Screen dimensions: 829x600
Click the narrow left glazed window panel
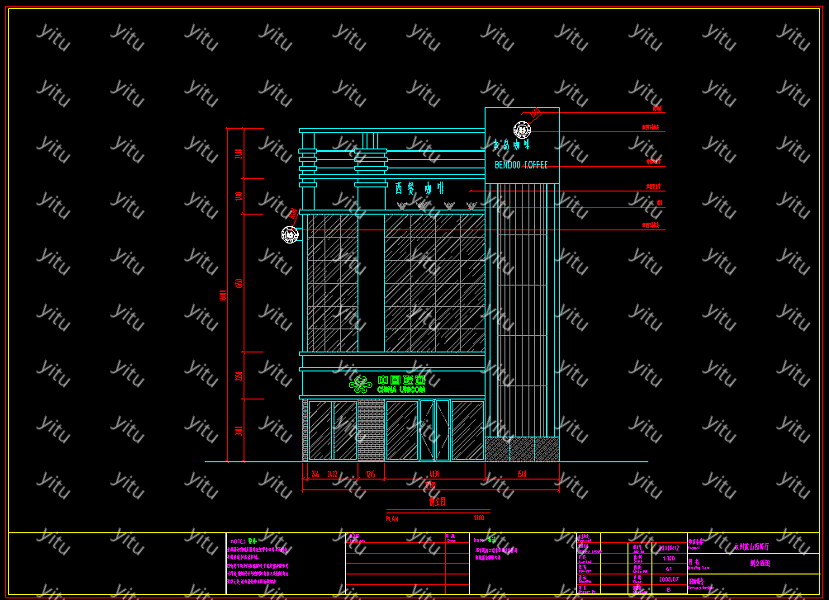point(332,282)
